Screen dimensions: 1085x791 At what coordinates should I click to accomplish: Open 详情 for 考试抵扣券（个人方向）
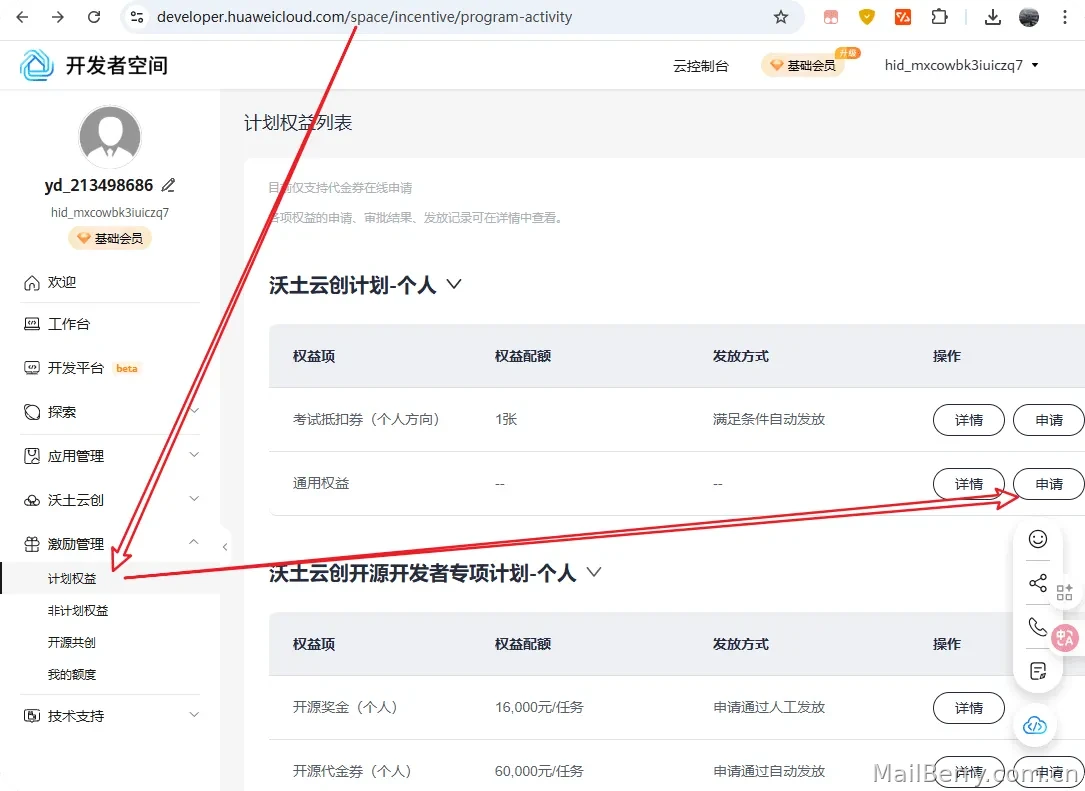pos(969,420)
